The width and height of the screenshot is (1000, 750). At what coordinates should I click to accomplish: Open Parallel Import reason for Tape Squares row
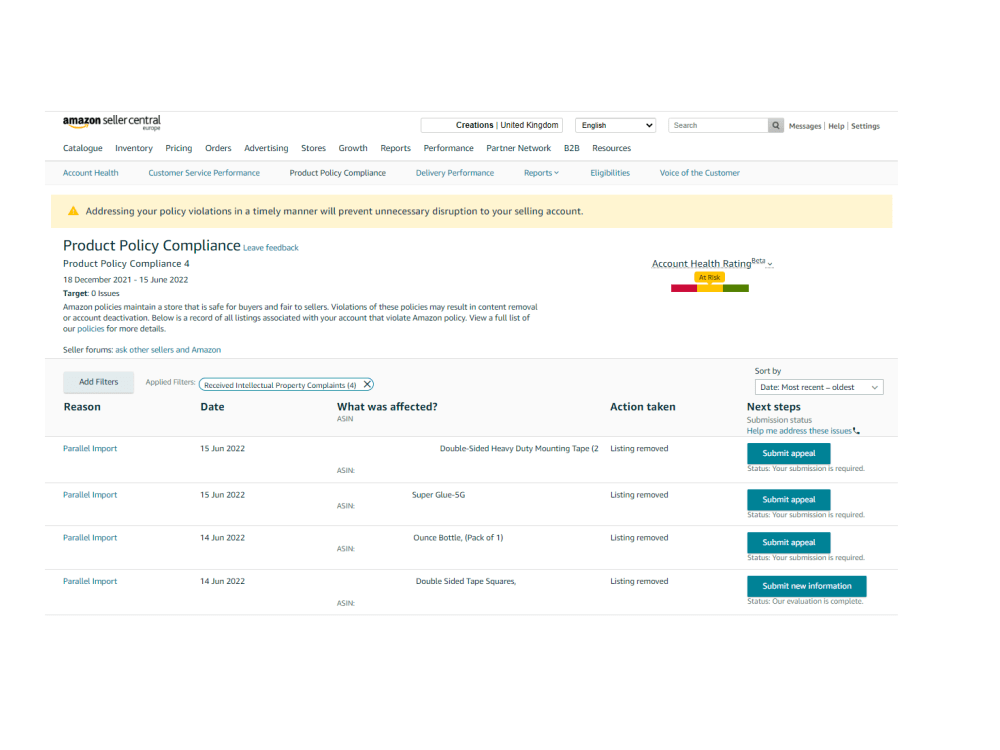(90, 582)
